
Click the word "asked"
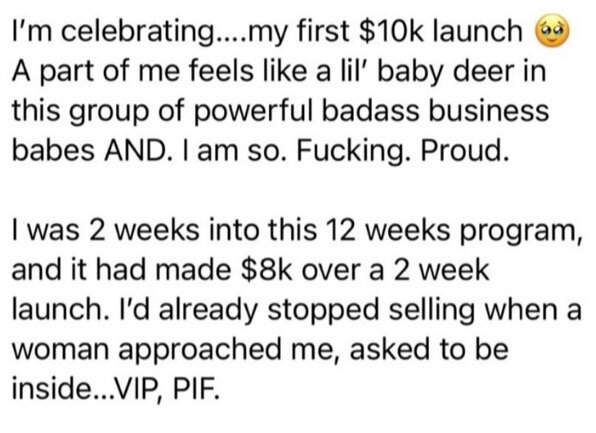[390, 349]
